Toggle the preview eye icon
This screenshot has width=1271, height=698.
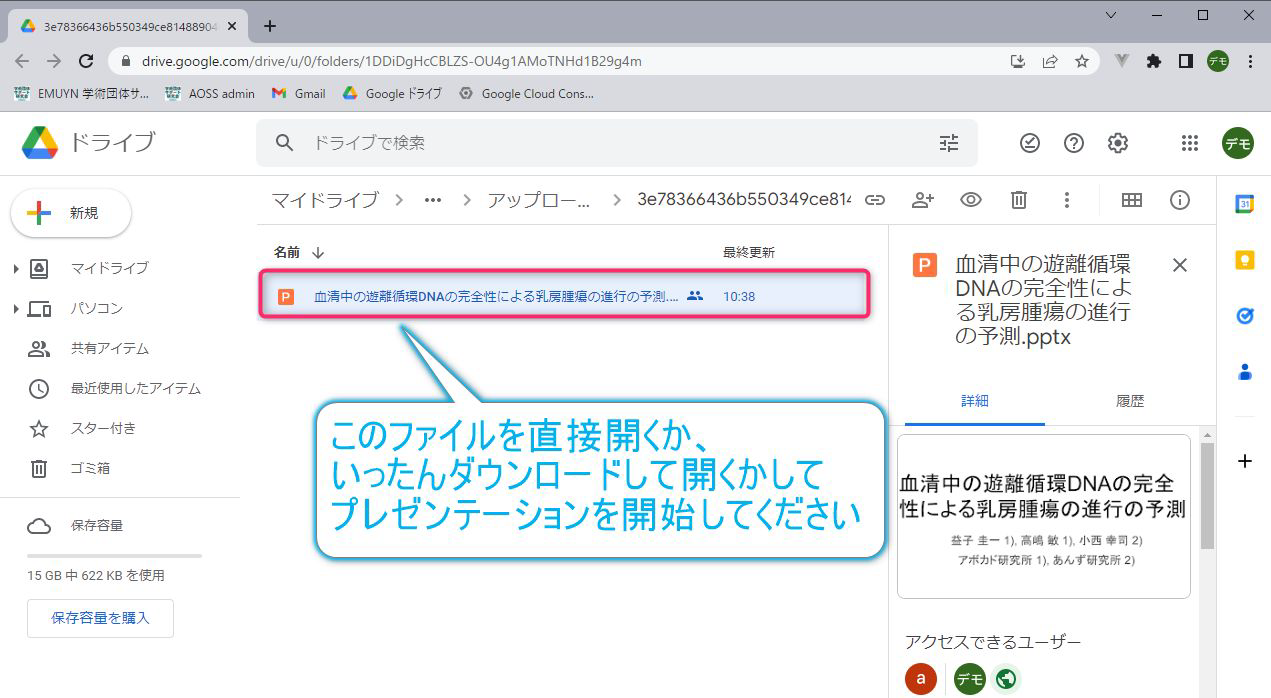[x=970, y=200]
